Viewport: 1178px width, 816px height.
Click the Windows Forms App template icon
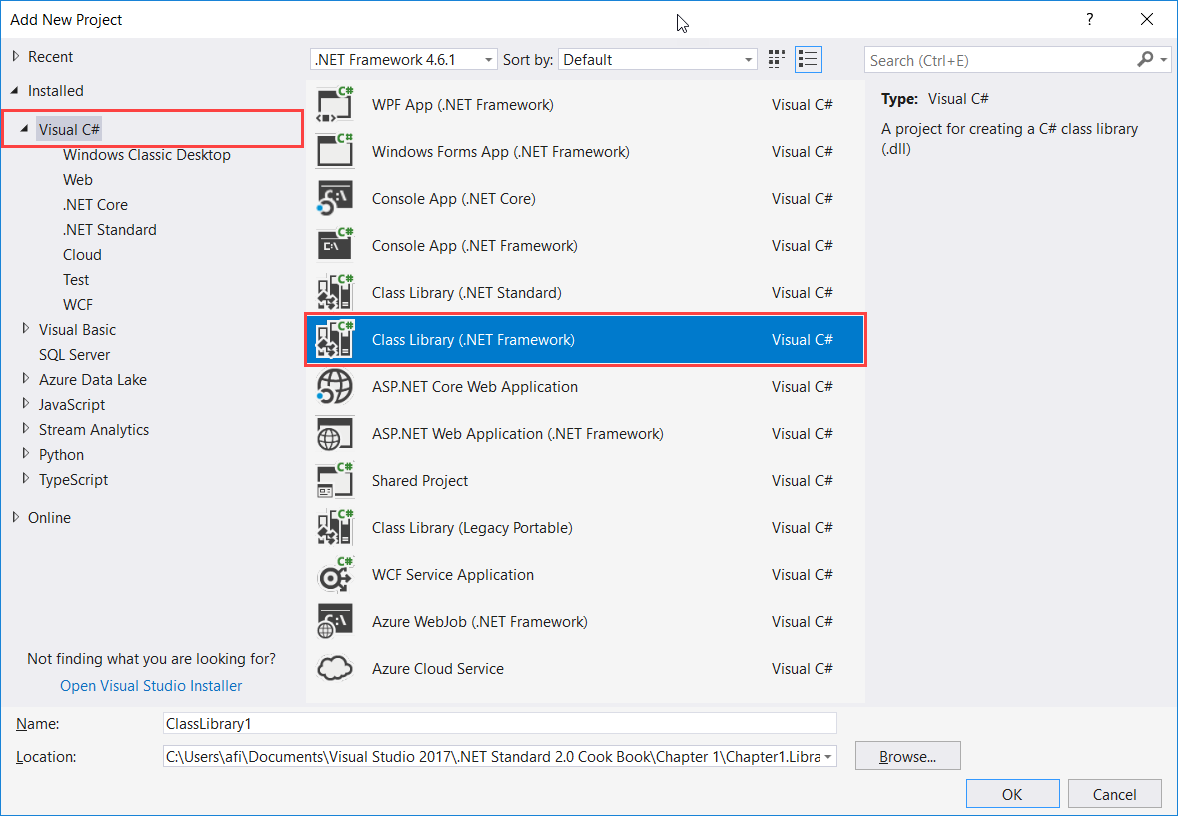click(x=335, y=152)
